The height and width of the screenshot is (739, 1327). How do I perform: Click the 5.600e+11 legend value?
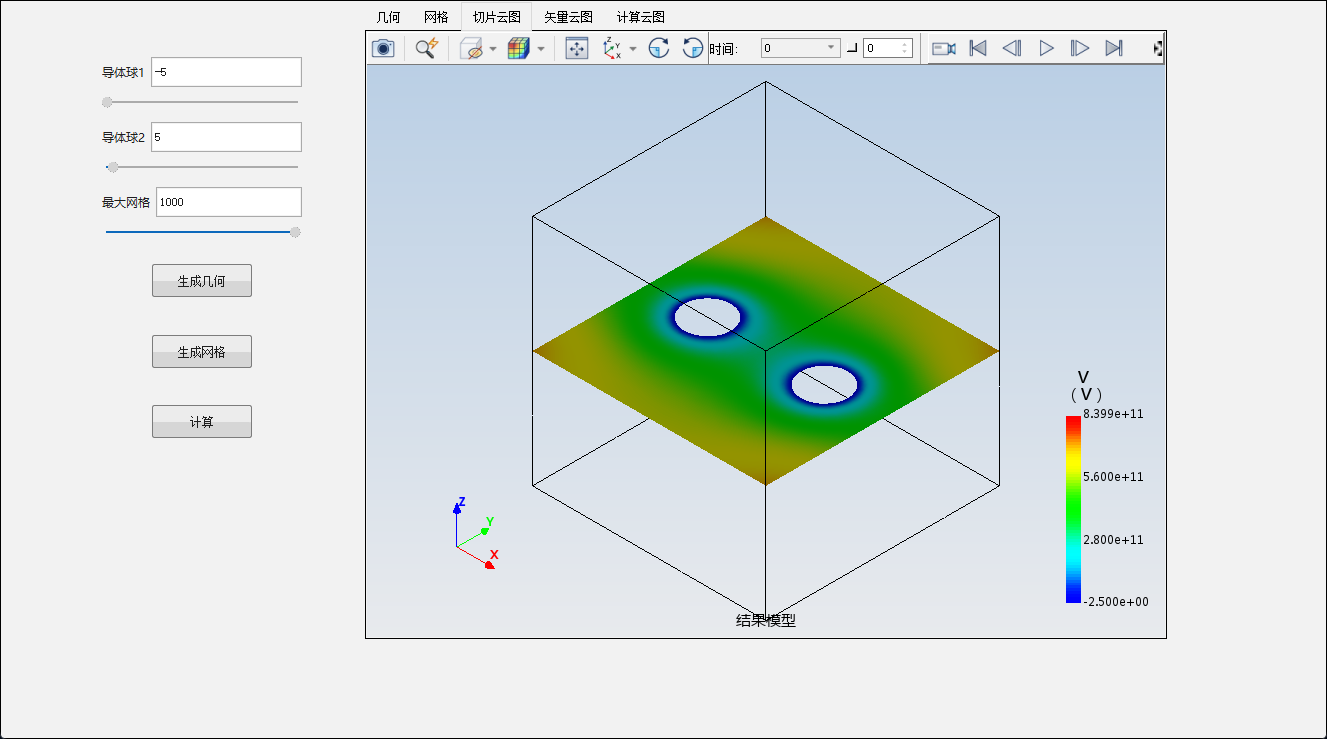[1113, 477]
